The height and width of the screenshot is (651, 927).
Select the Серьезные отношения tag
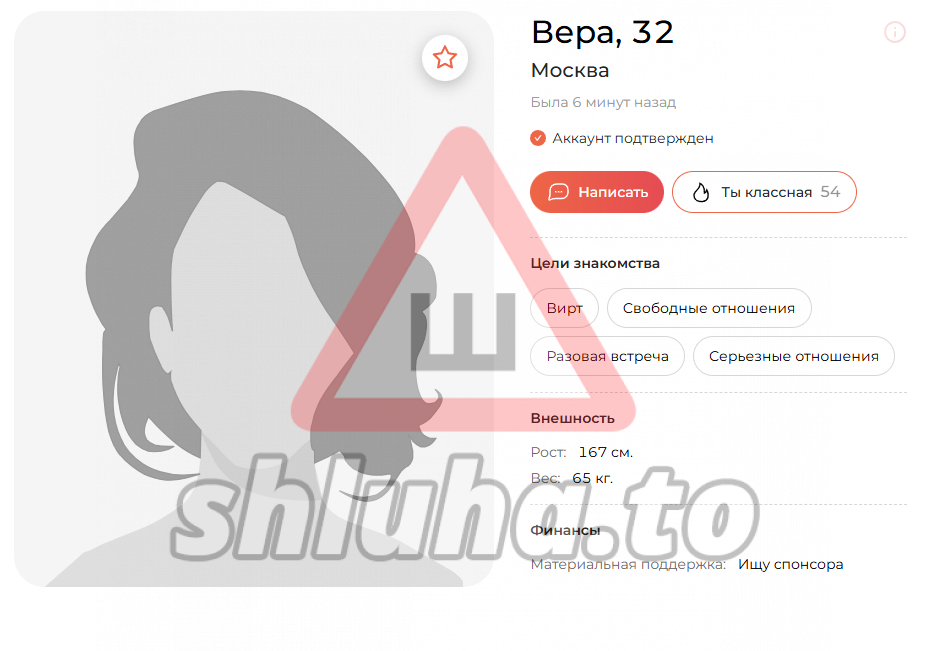pos(793,356)
